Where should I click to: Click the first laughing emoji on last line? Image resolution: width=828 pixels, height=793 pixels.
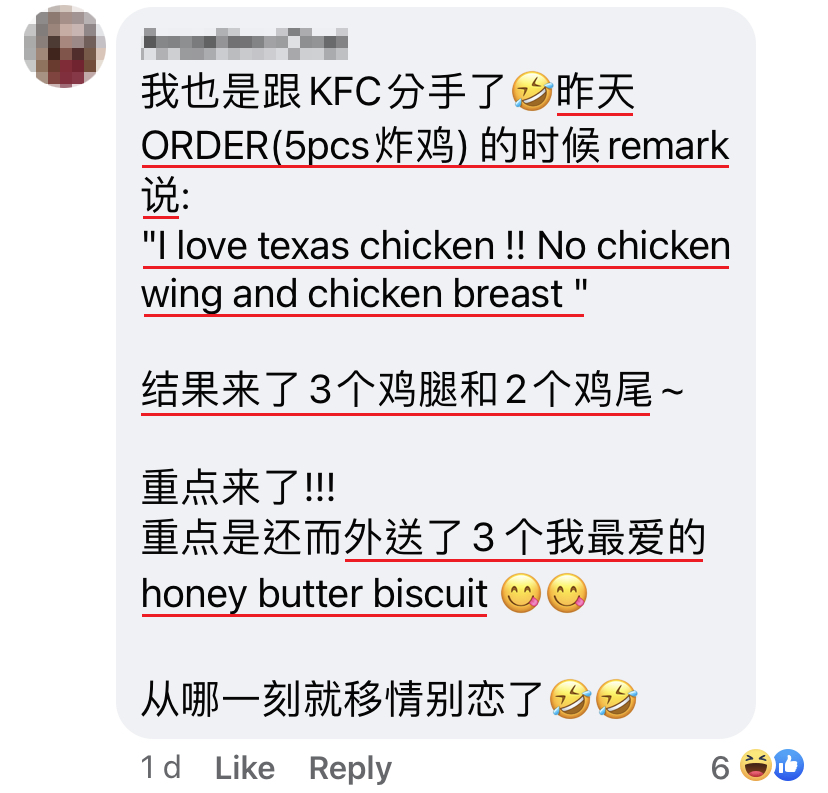(x=570, y=699)
